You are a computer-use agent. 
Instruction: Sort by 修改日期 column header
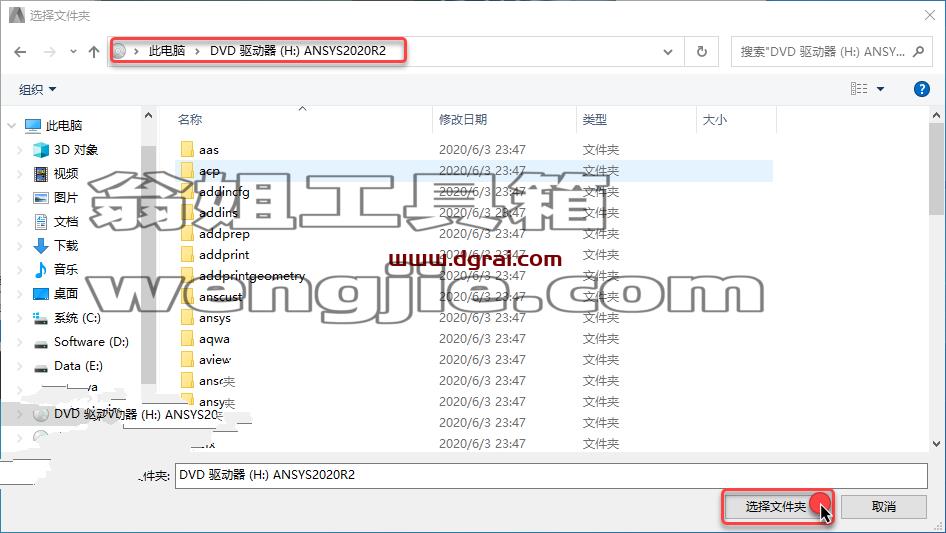click(x=463, y=120)
